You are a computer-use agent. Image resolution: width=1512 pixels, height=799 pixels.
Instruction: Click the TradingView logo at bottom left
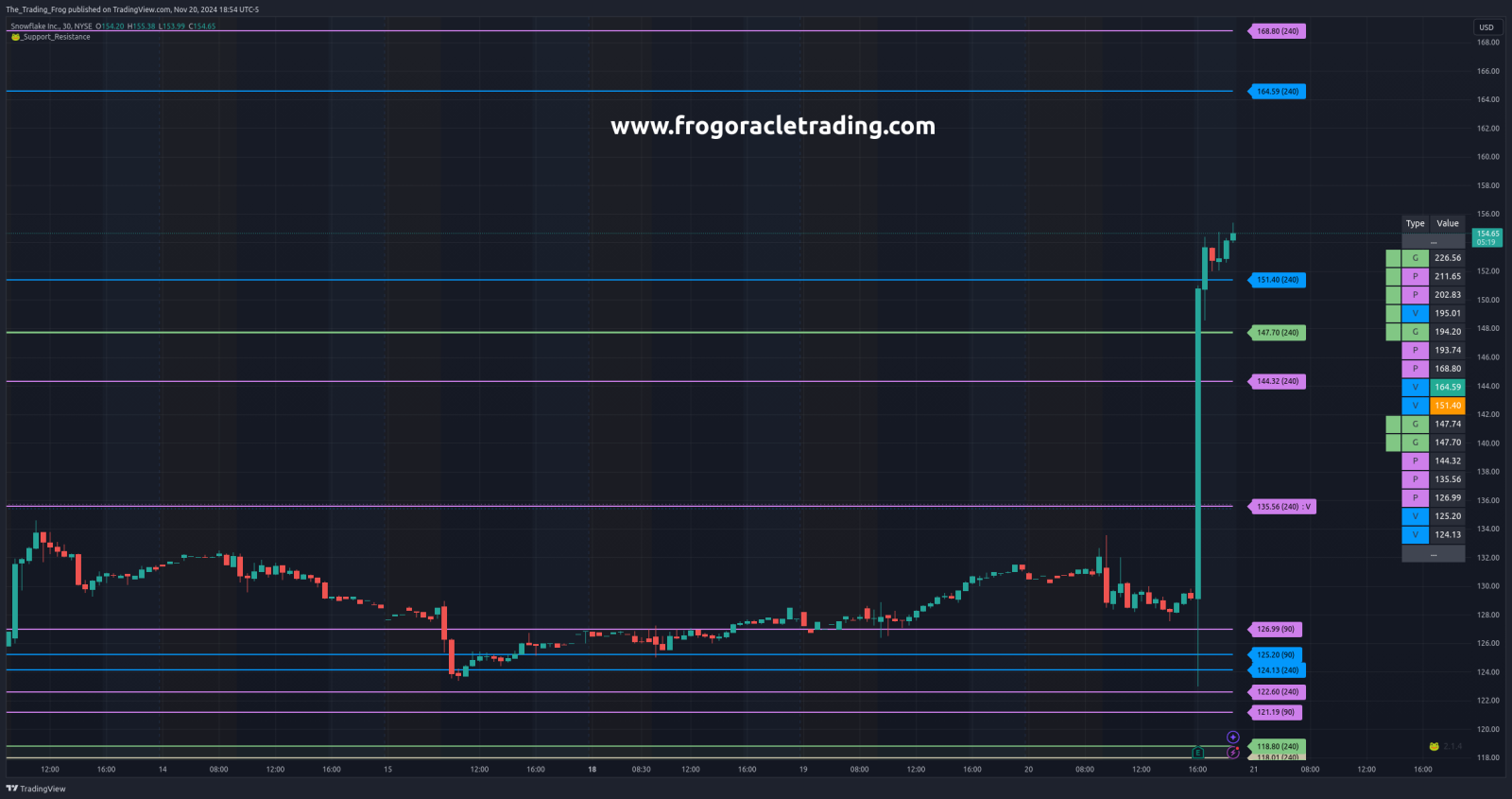(x=36, y=789)
